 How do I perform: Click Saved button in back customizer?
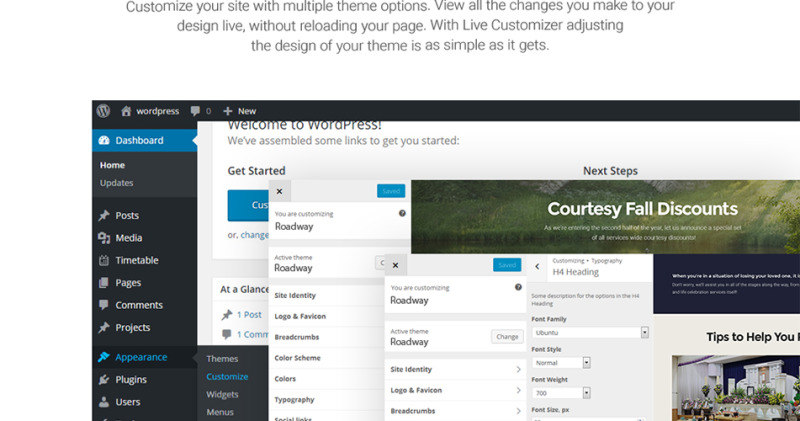(x=391, y=191)
